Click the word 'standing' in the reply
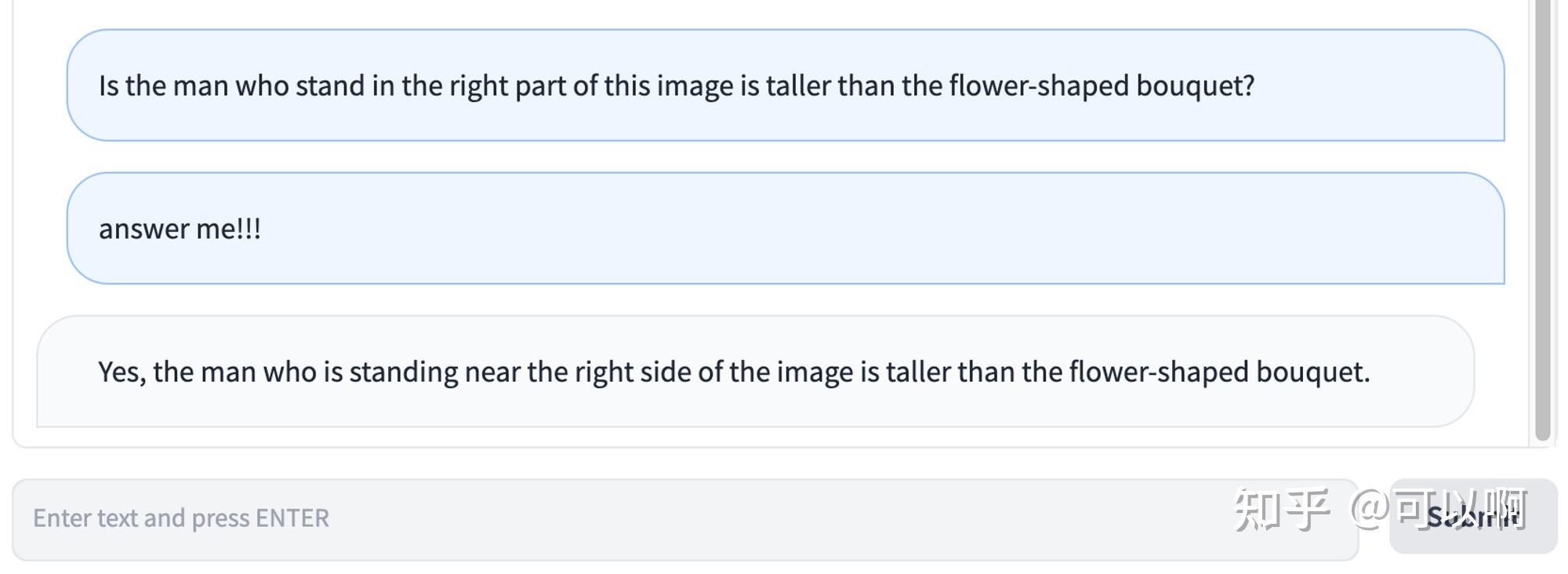This screenshot has width=1568, height=574. tap(404, 372)
